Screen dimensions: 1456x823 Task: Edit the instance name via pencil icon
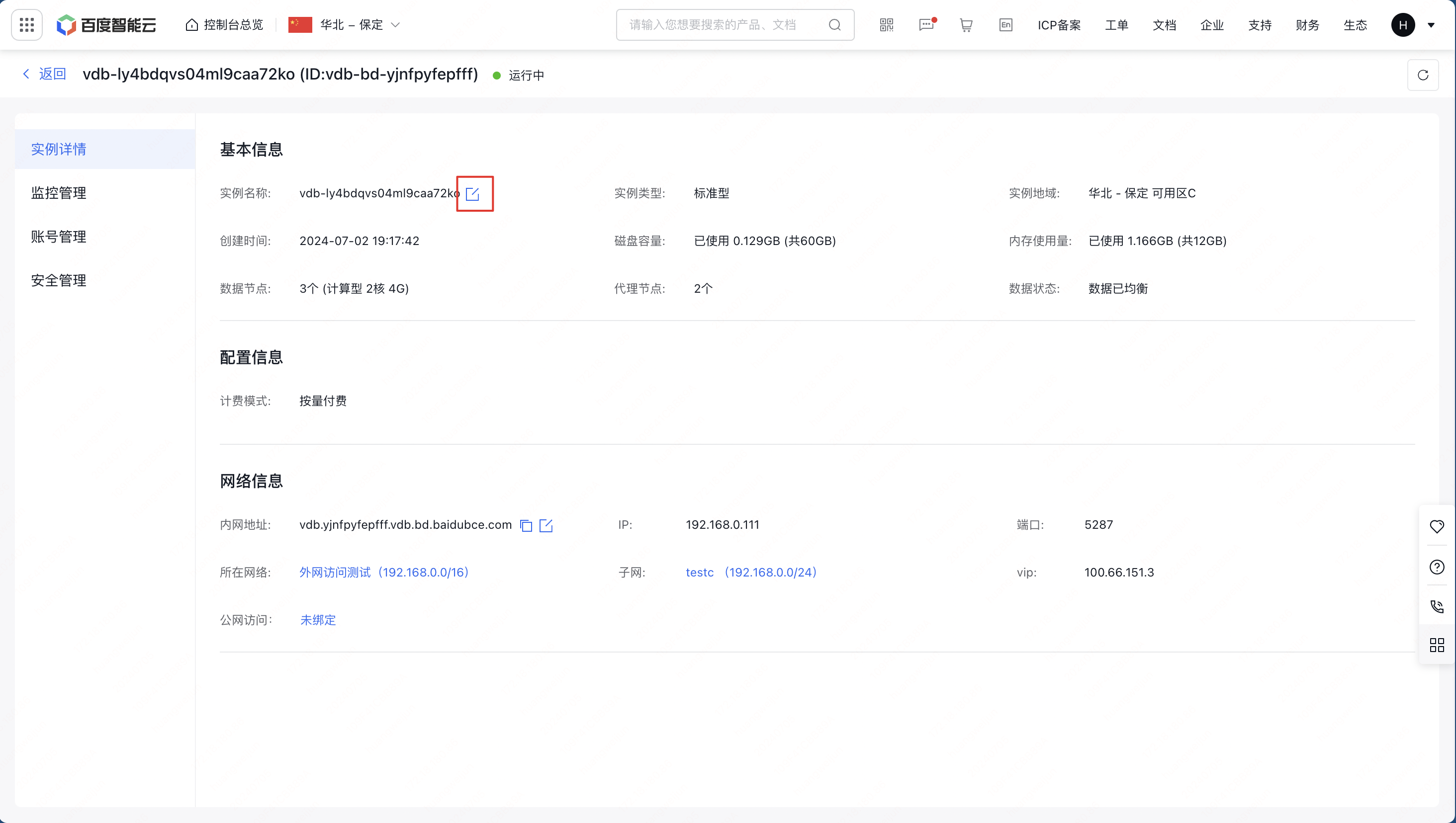(473, 194)
